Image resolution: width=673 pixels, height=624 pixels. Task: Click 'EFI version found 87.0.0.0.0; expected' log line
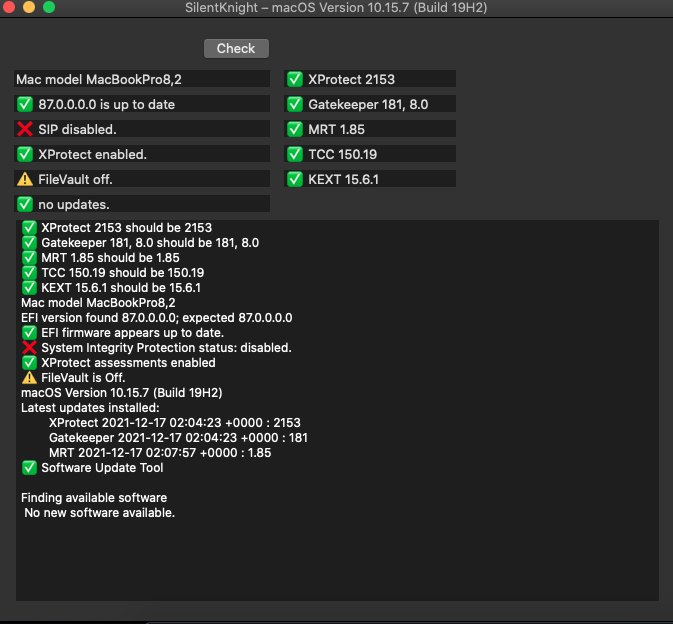(x=157, y=318)
